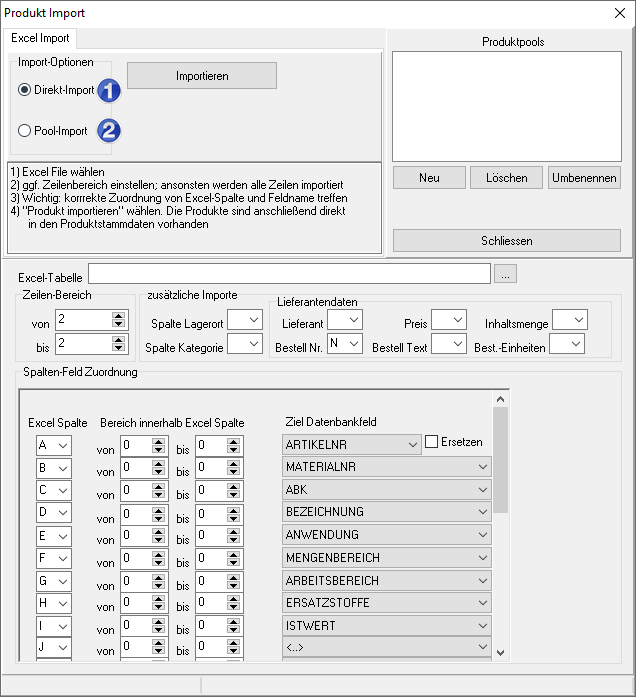
Task: Open the Excel Spalte I dropdown
Action: tap(54, 626)
